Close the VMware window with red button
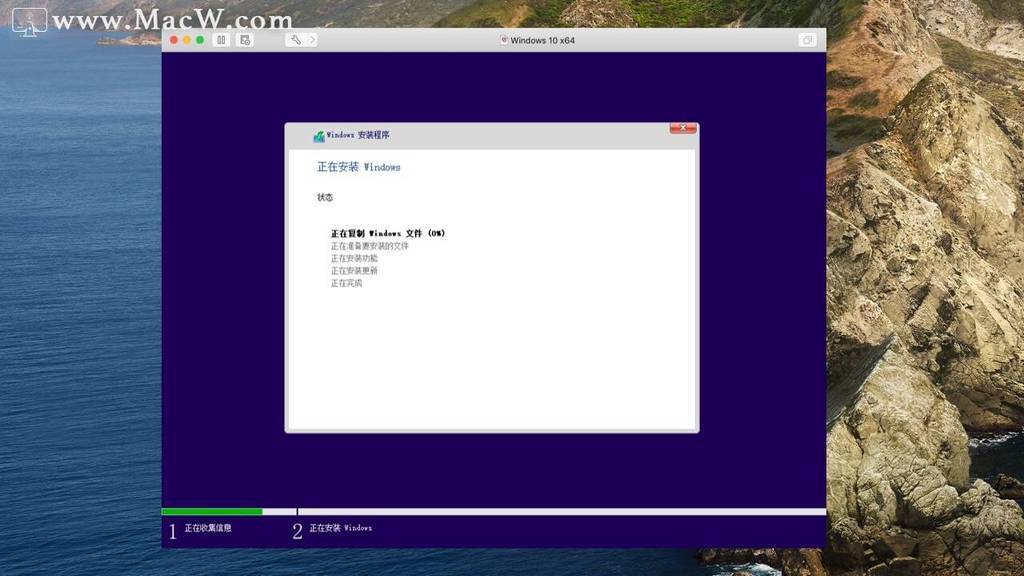Viewport: 1024px width, 576px height. (x=174, y=40)
